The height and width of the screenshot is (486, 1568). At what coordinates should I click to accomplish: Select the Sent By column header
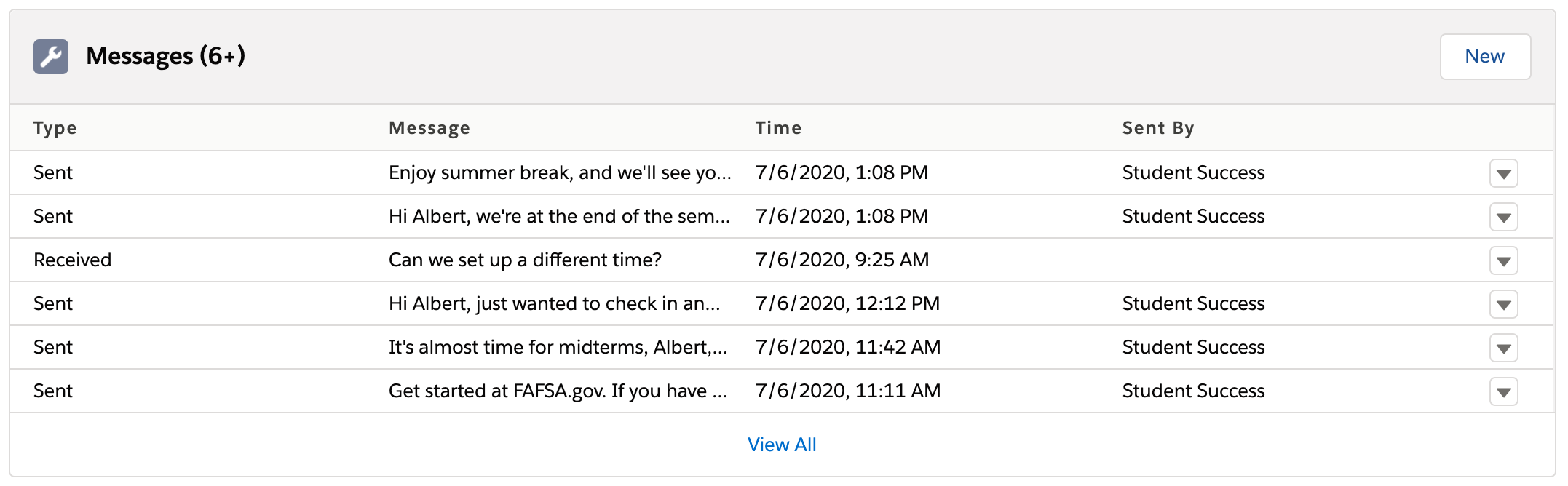1158,128
